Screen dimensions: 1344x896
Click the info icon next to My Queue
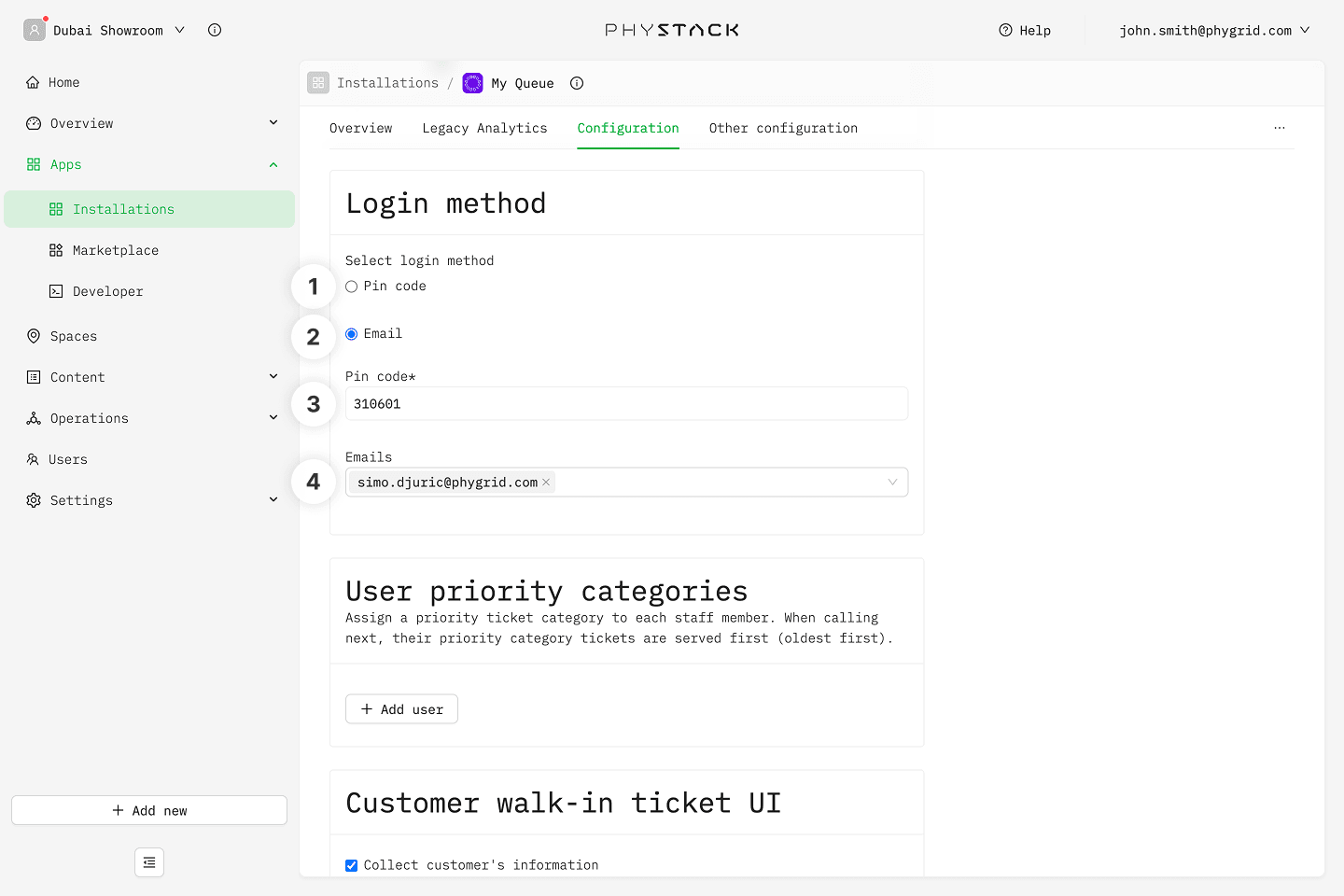tap(577, 83)
